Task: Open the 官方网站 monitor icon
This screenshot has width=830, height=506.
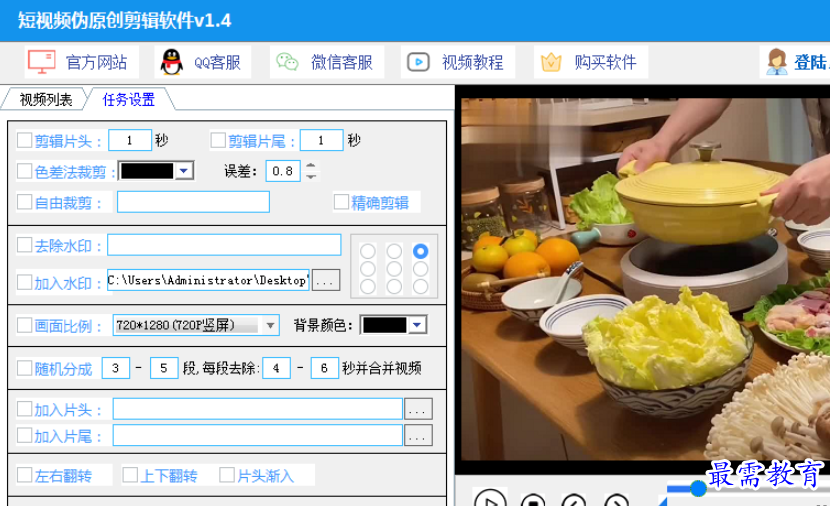Action: 41,62
